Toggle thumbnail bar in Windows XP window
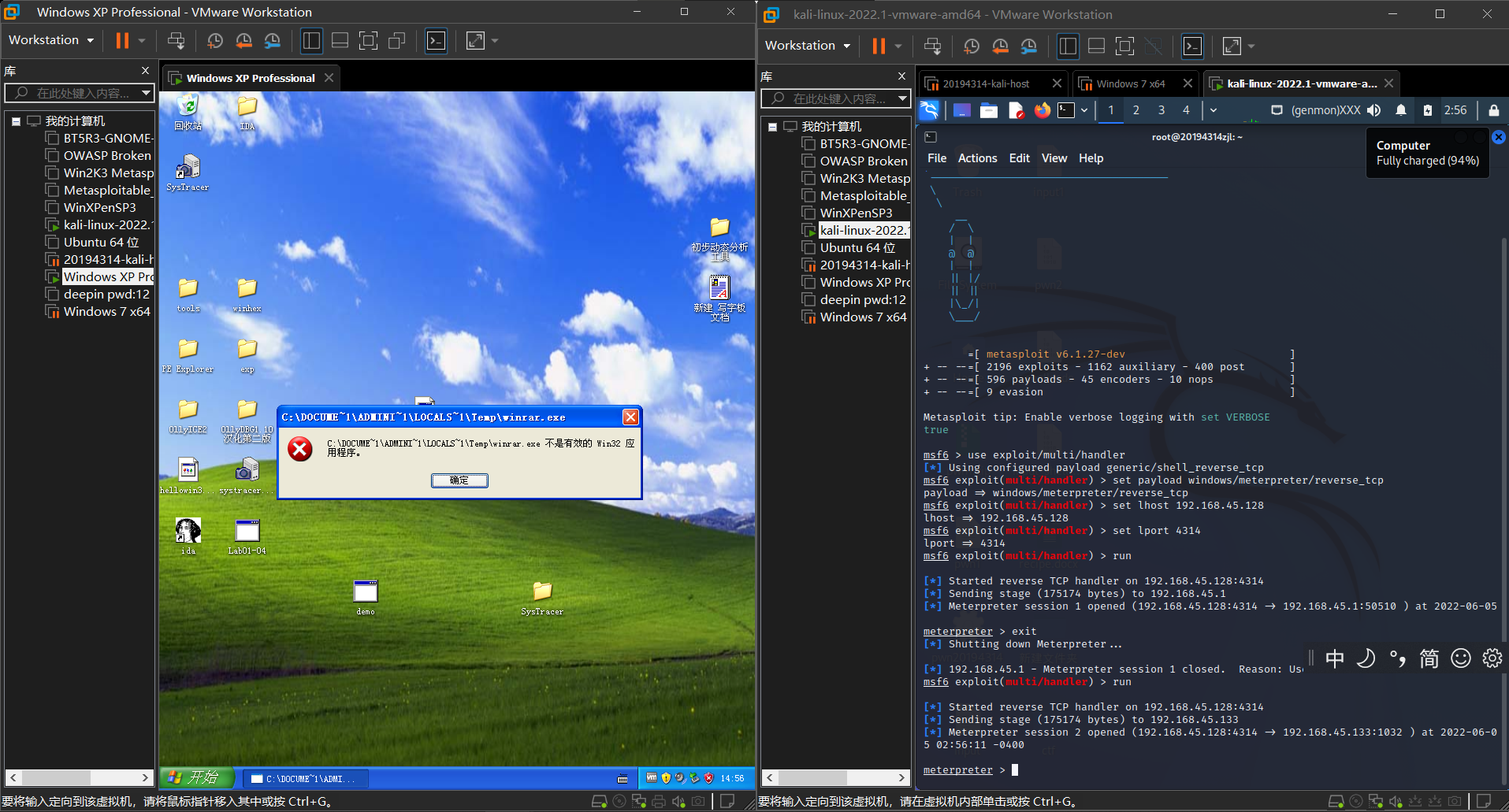Screen dimensions: 1509x812 (340, 40)
